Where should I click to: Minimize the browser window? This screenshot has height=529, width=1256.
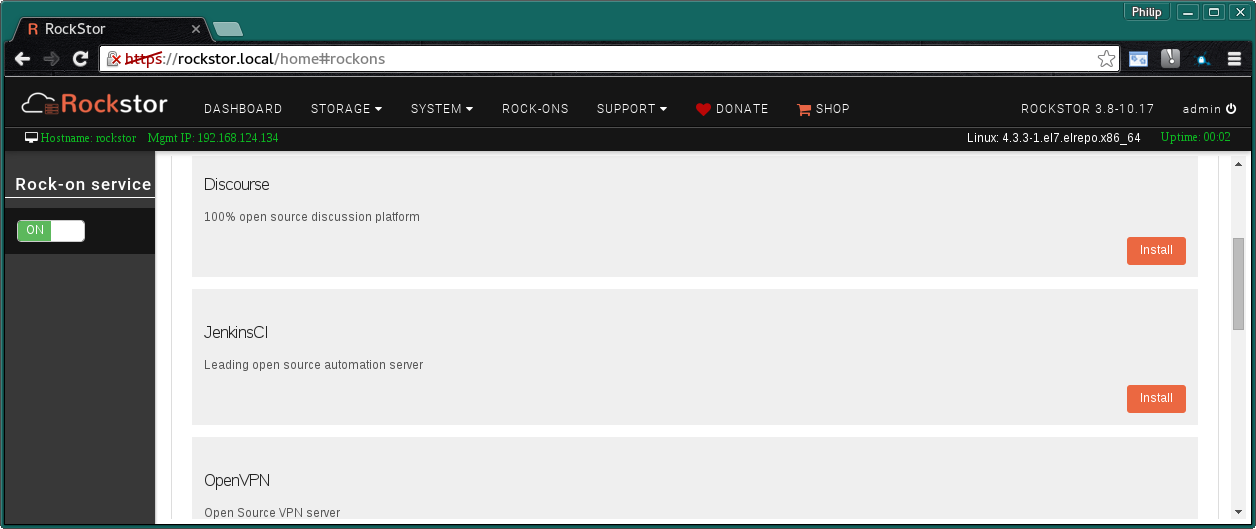pyautogui.click(x=1188, y=12)
